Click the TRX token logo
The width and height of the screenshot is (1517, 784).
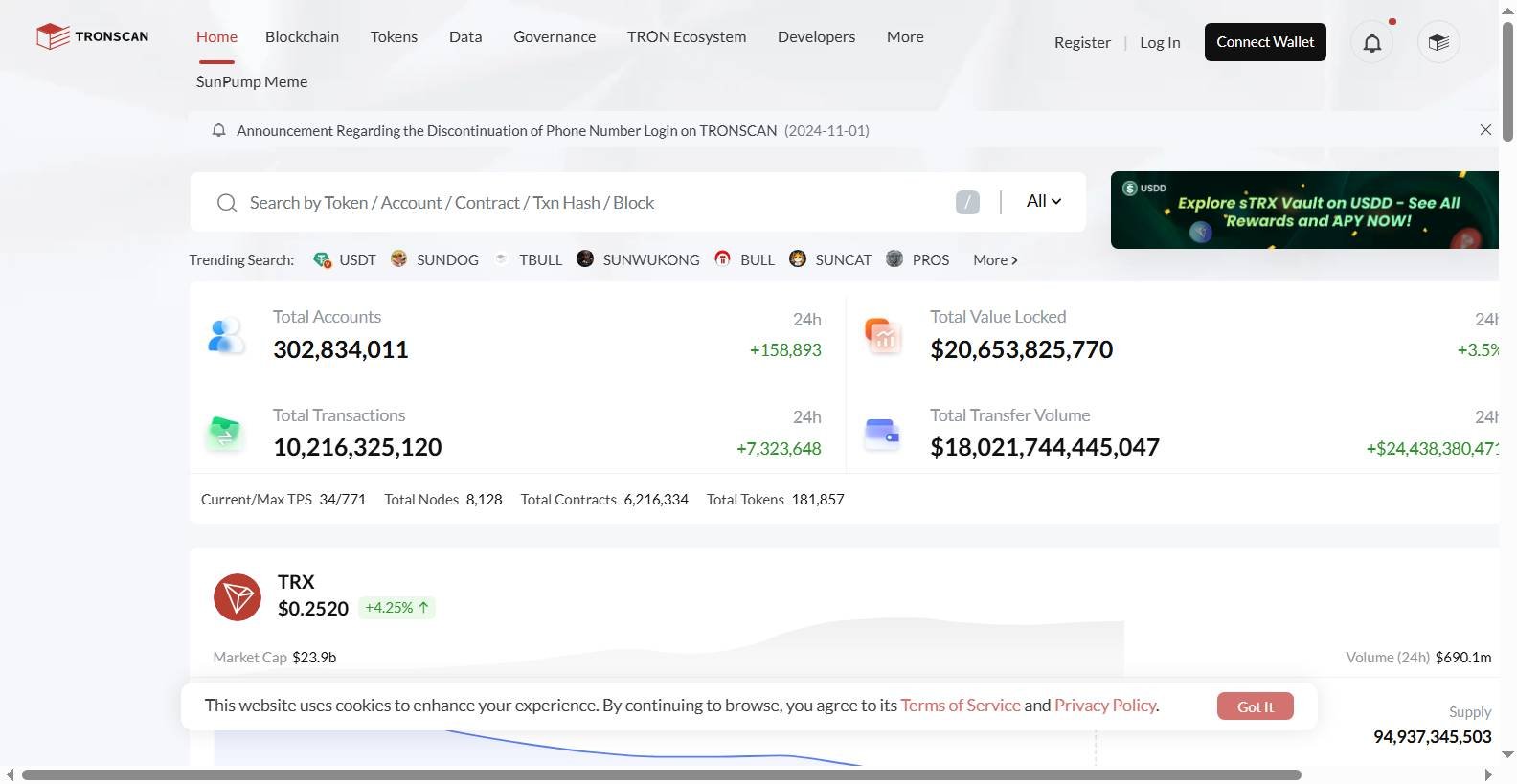(238, 597)
